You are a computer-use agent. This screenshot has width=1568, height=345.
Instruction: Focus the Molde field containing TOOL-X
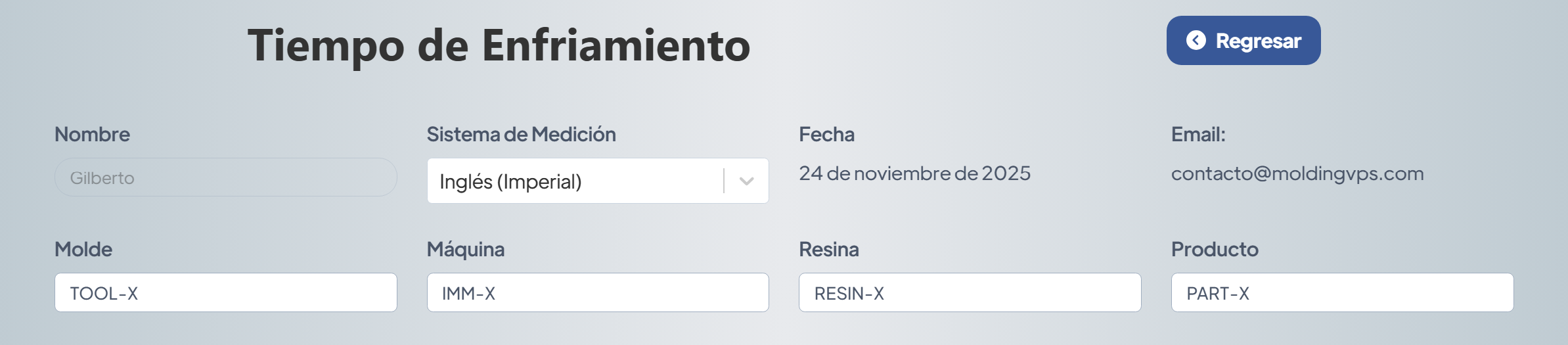tap(225, 293)
